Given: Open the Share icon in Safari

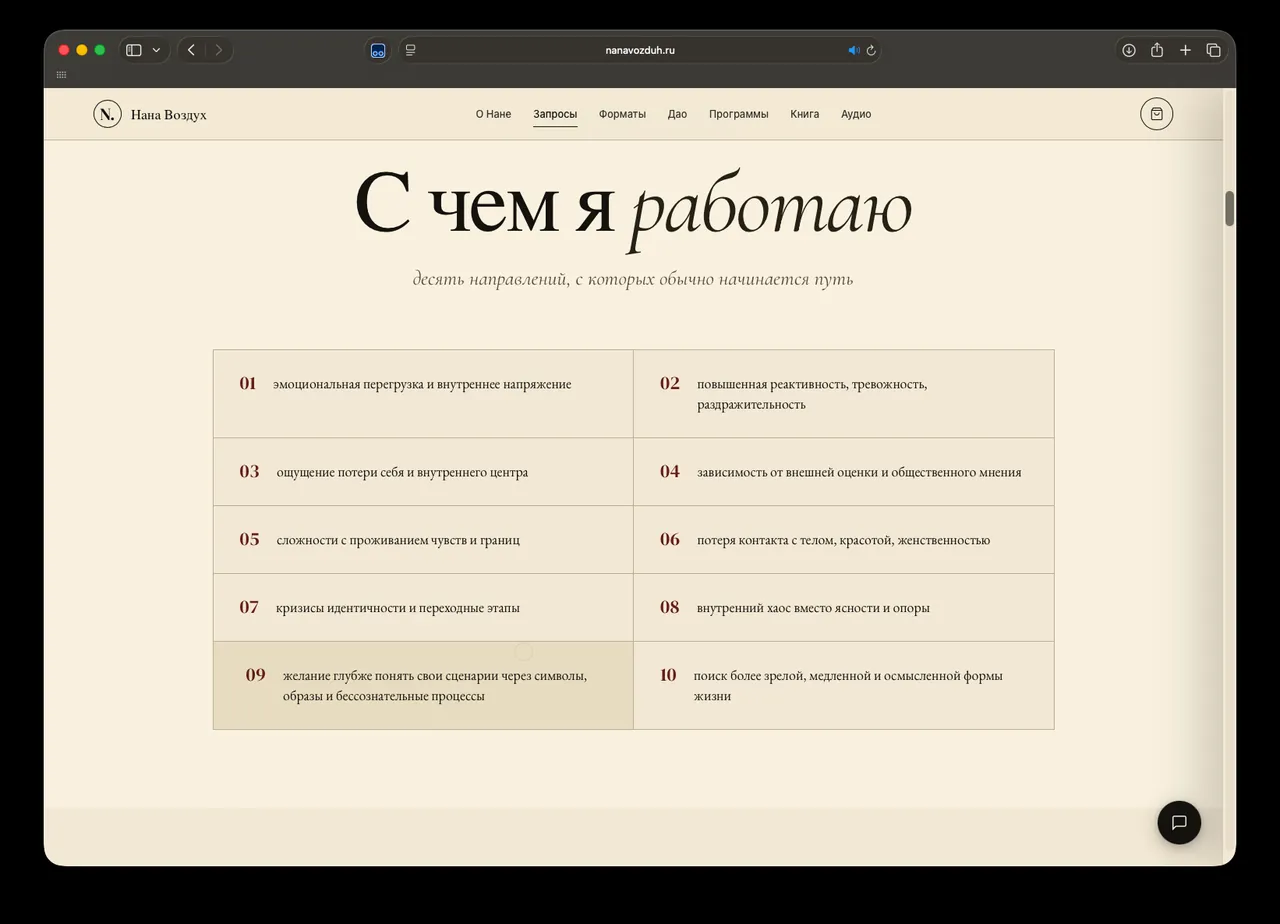Looking at the screenshot, I should pos(1157,50).
